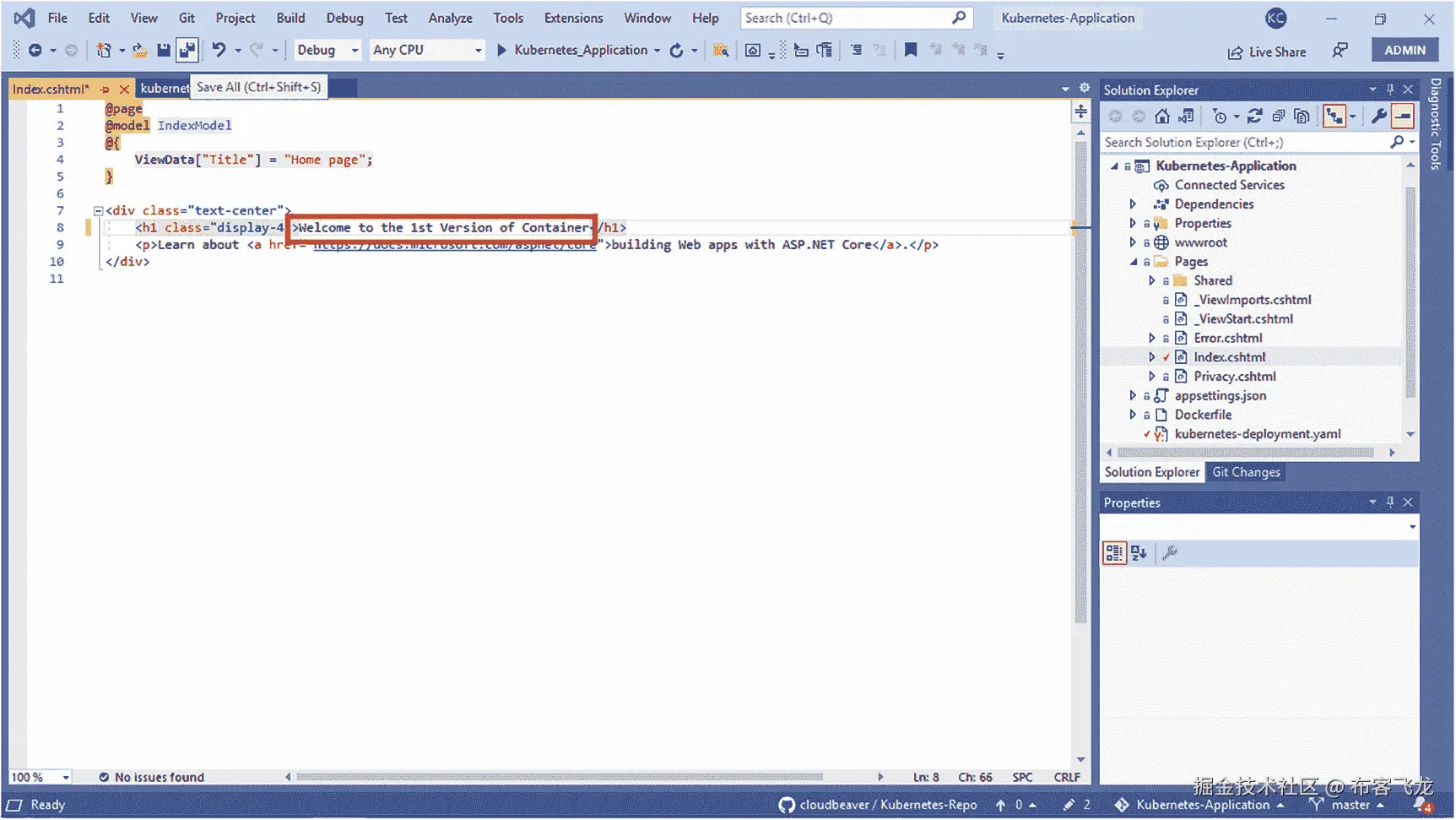Open Solution Explorer Properties wrench icon
This screenshot has width=1456, height=820.
point(1379,117)
